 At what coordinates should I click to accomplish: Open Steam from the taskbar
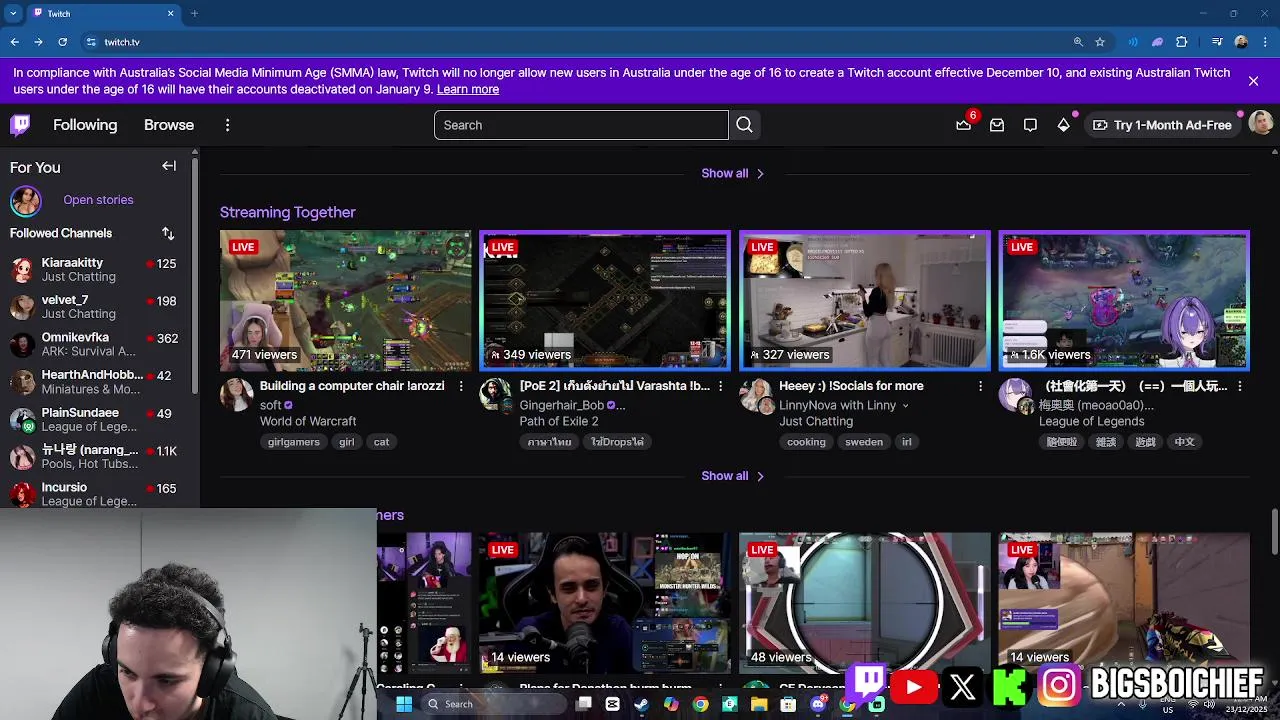coord(642,704)
